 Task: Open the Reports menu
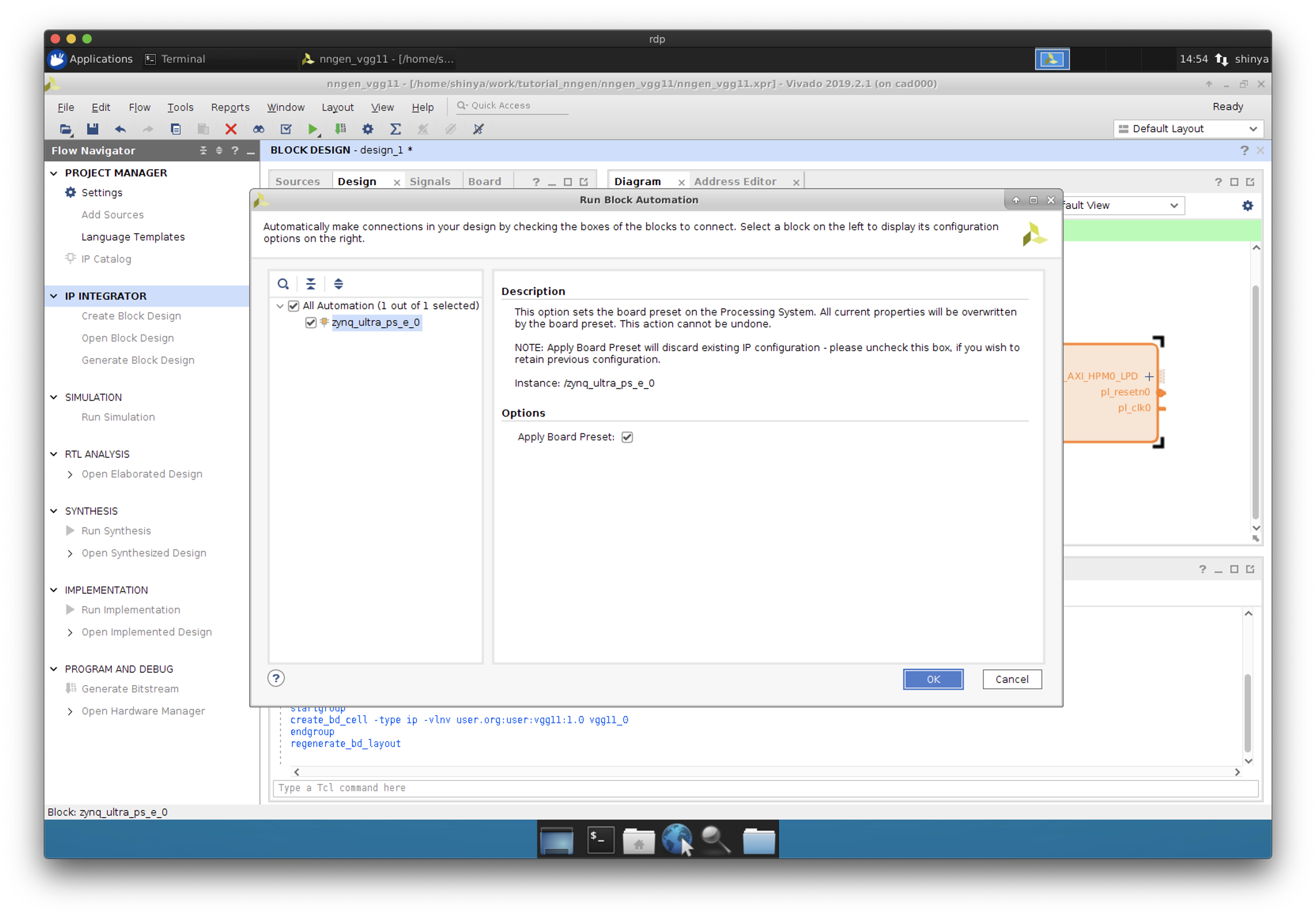[x=230, y=107]
